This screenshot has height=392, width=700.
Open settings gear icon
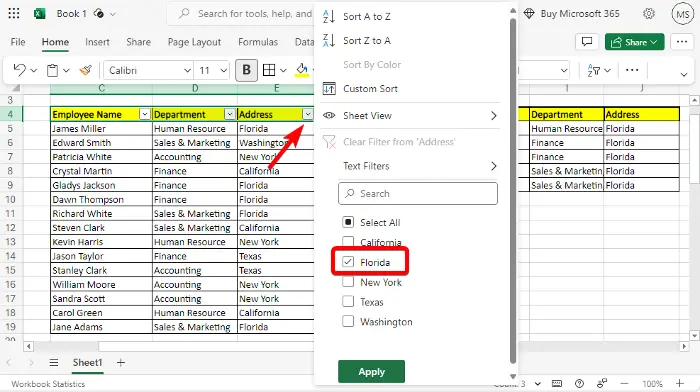(649, 14)
